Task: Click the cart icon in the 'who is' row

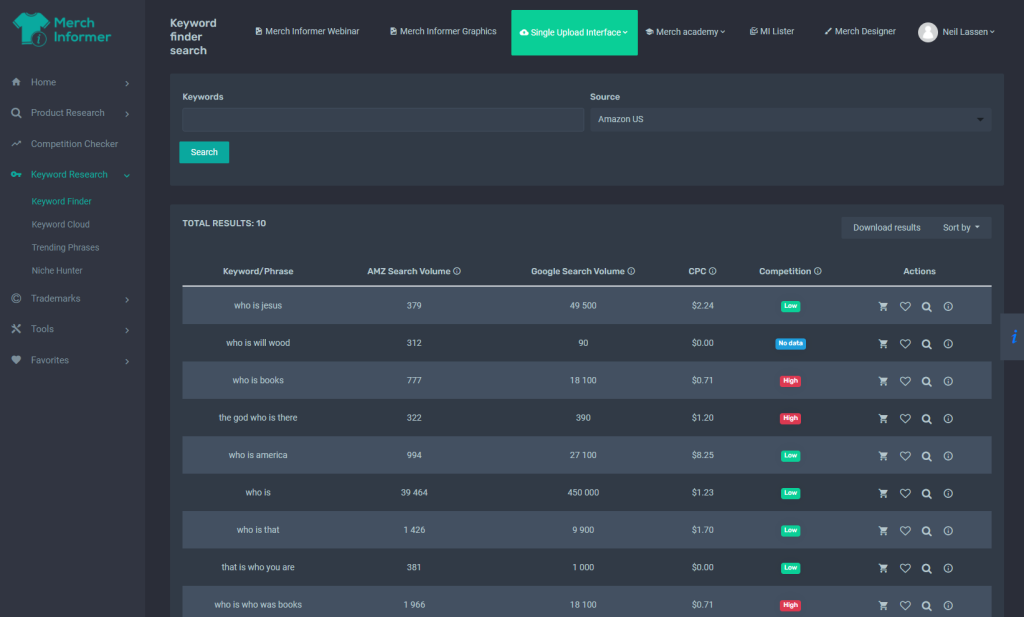Action: 883,494
